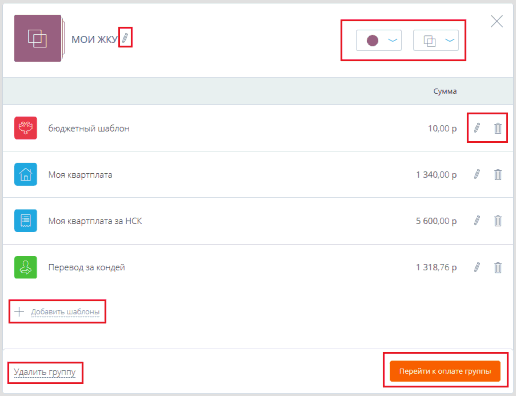Click the 1 318,76 р amount

[x=436, y=267]
